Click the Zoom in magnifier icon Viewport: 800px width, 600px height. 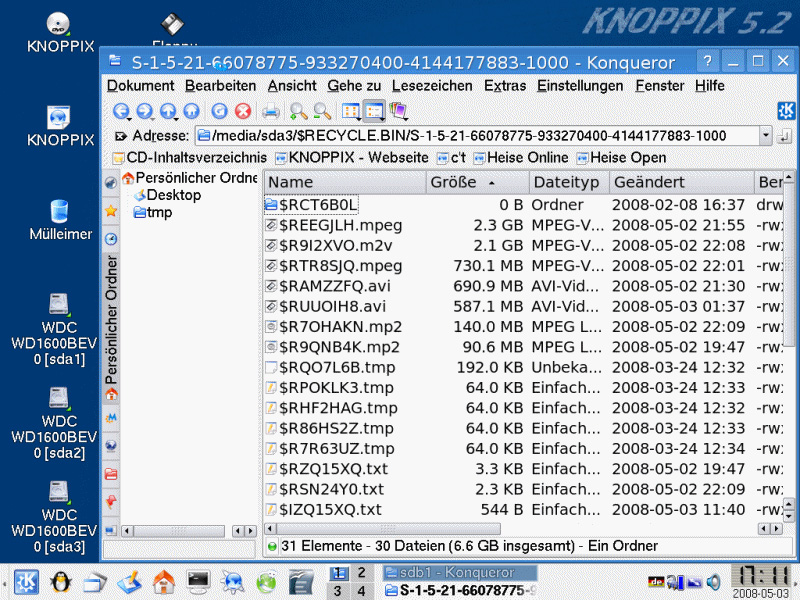298,111
